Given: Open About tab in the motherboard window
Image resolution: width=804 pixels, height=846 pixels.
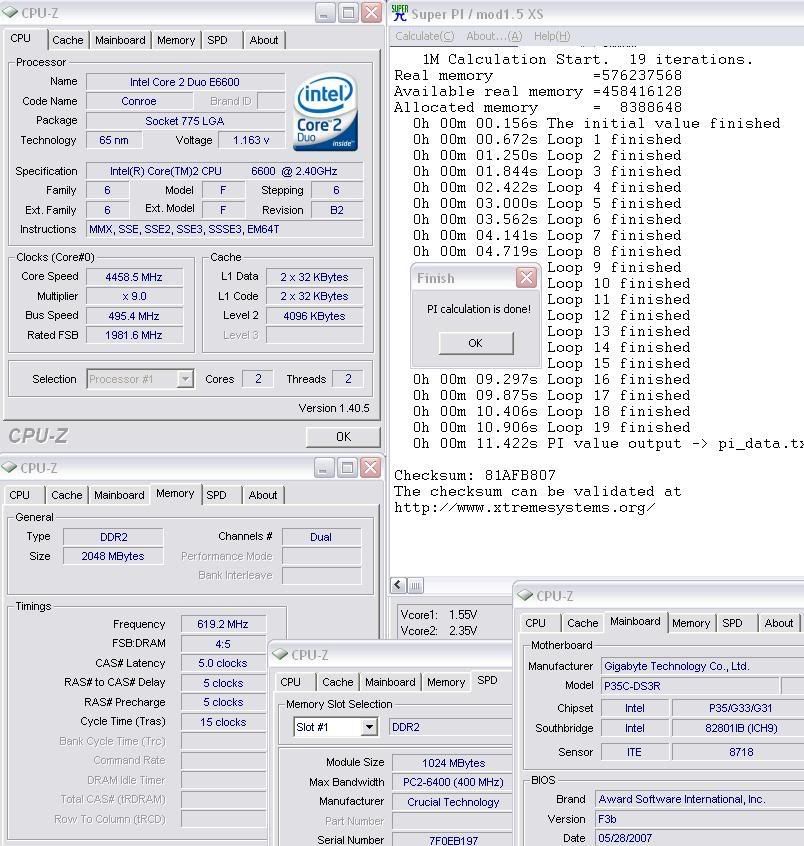Looking at the screenshot, I should pos(779,623).
